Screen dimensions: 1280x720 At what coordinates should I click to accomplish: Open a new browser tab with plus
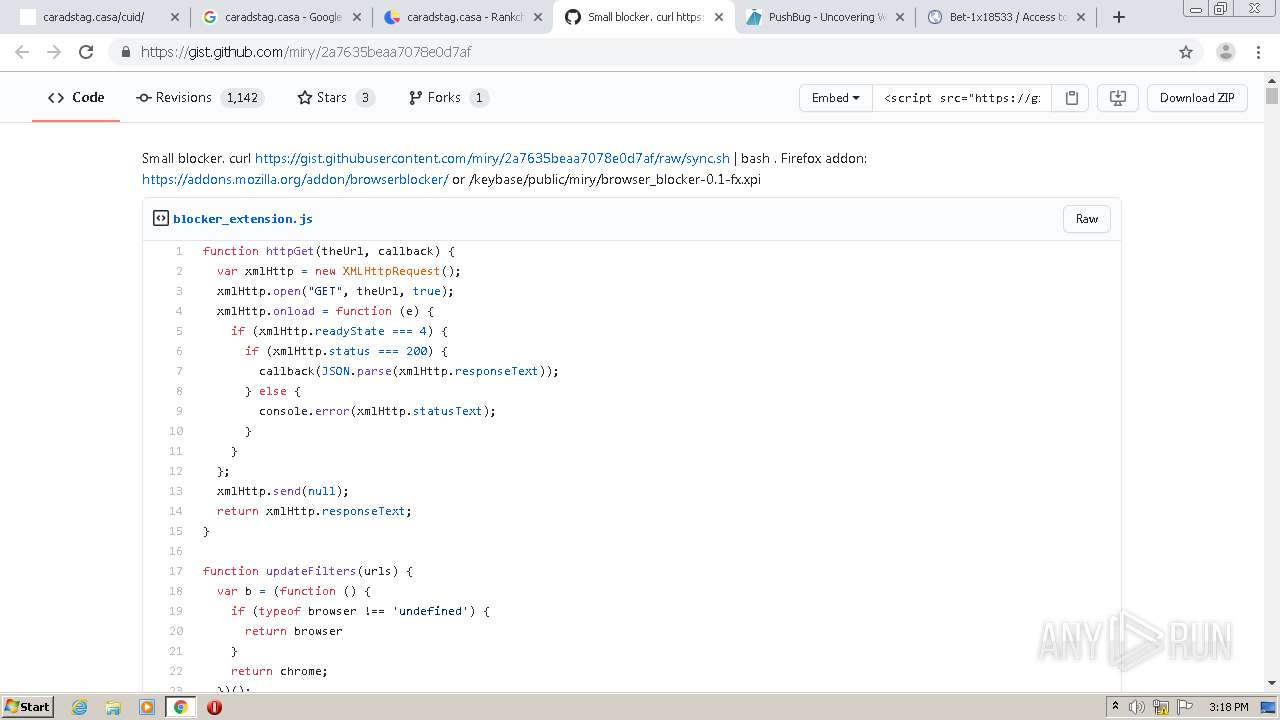point(1119,17)
